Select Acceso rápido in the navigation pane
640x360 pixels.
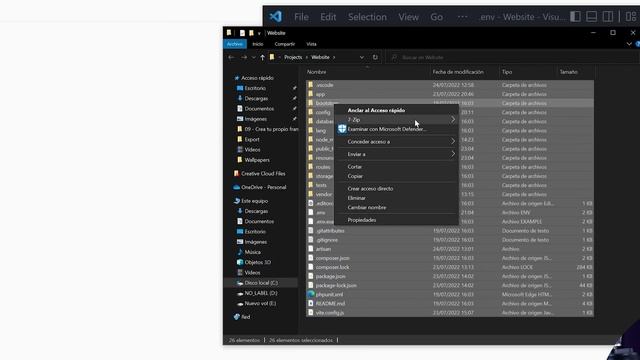pyautogui.click(x=257, y=78)
